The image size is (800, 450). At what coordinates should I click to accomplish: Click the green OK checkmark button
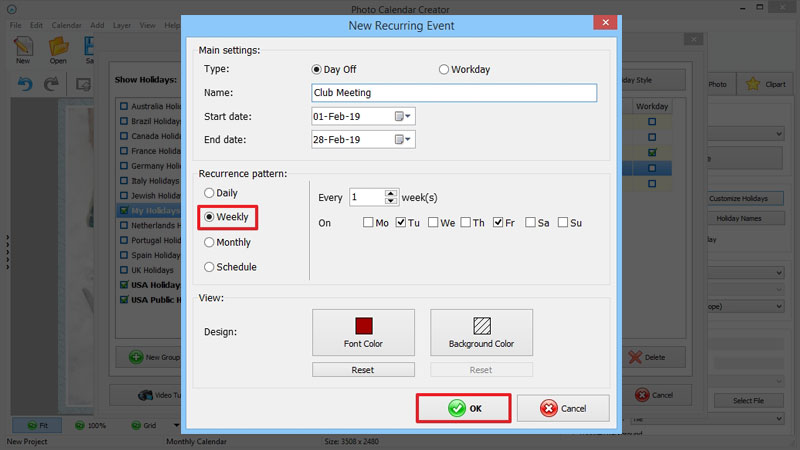463,408
